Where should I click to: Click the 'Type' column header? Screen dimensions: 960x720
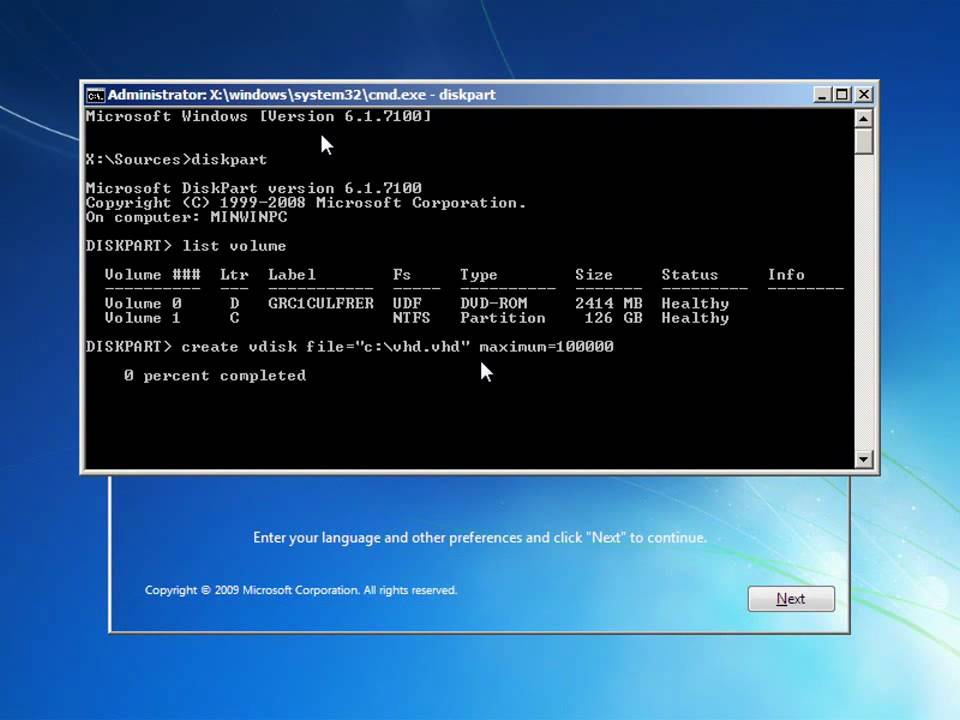pyautogui.click(x=479, y=275)
